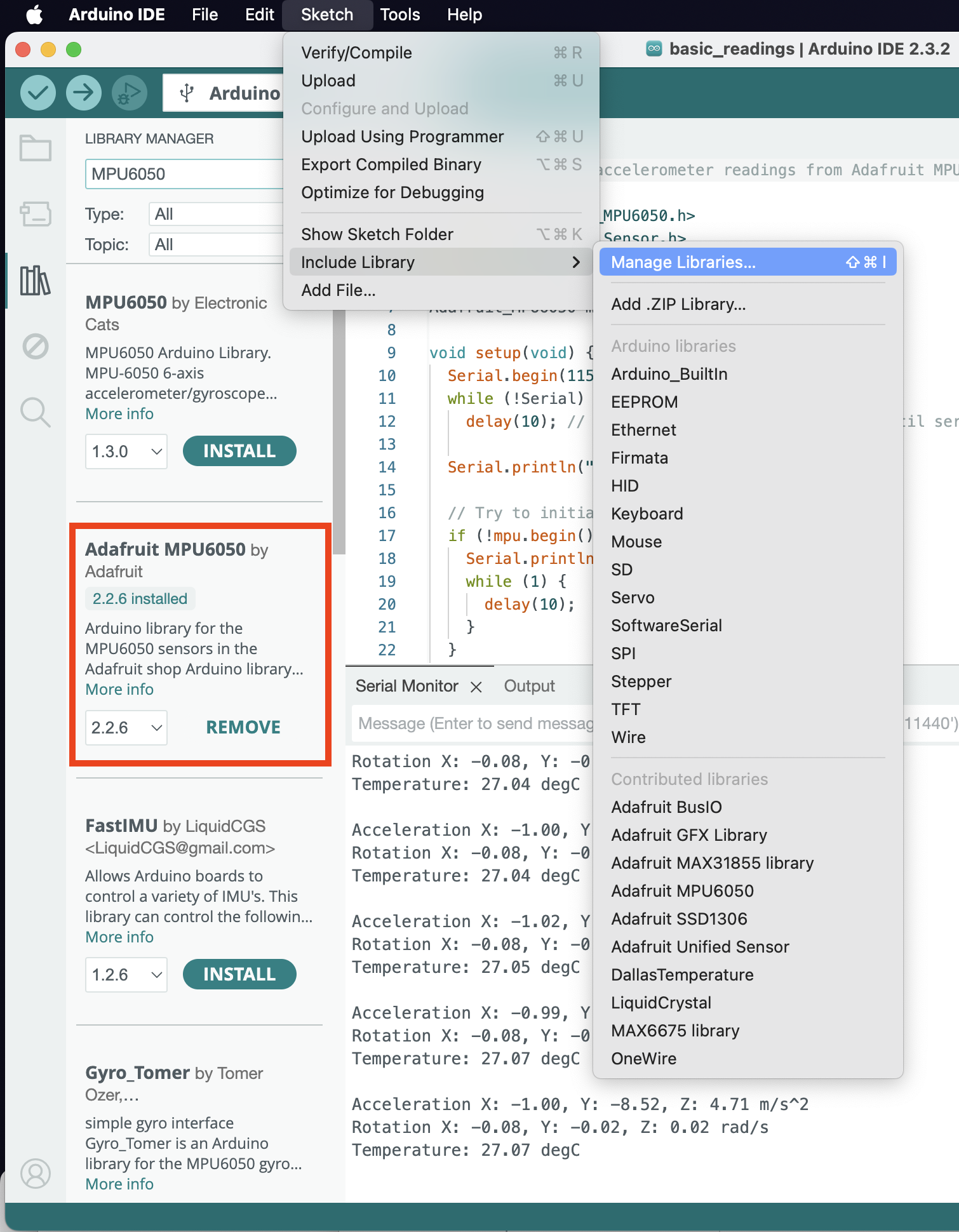Click the Serial Monitor message input field
This screenshot has width=959, height=1232.
coord(473,723)
